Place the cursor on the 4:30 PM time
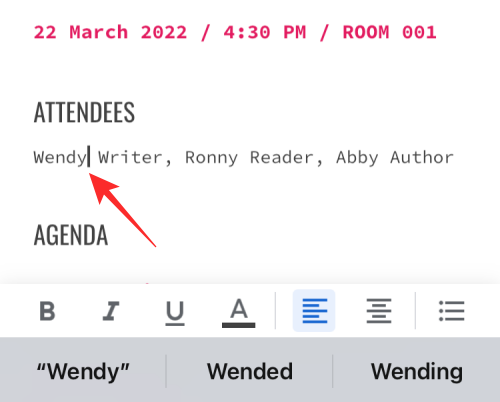The height and width of the screenshot is (402, 500). pyautogui.click(x=265, y=33)
